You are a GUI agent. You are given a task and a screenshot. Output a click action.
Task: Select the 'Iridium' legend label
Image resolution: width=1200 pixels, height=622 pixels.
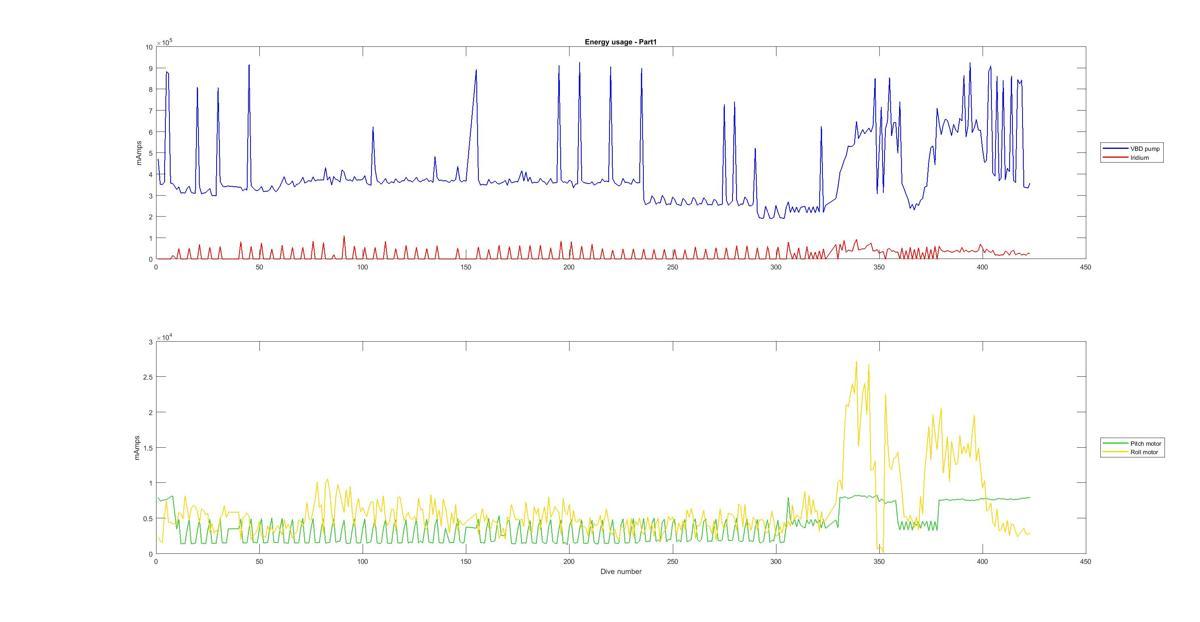click(x=1139, y=157)
